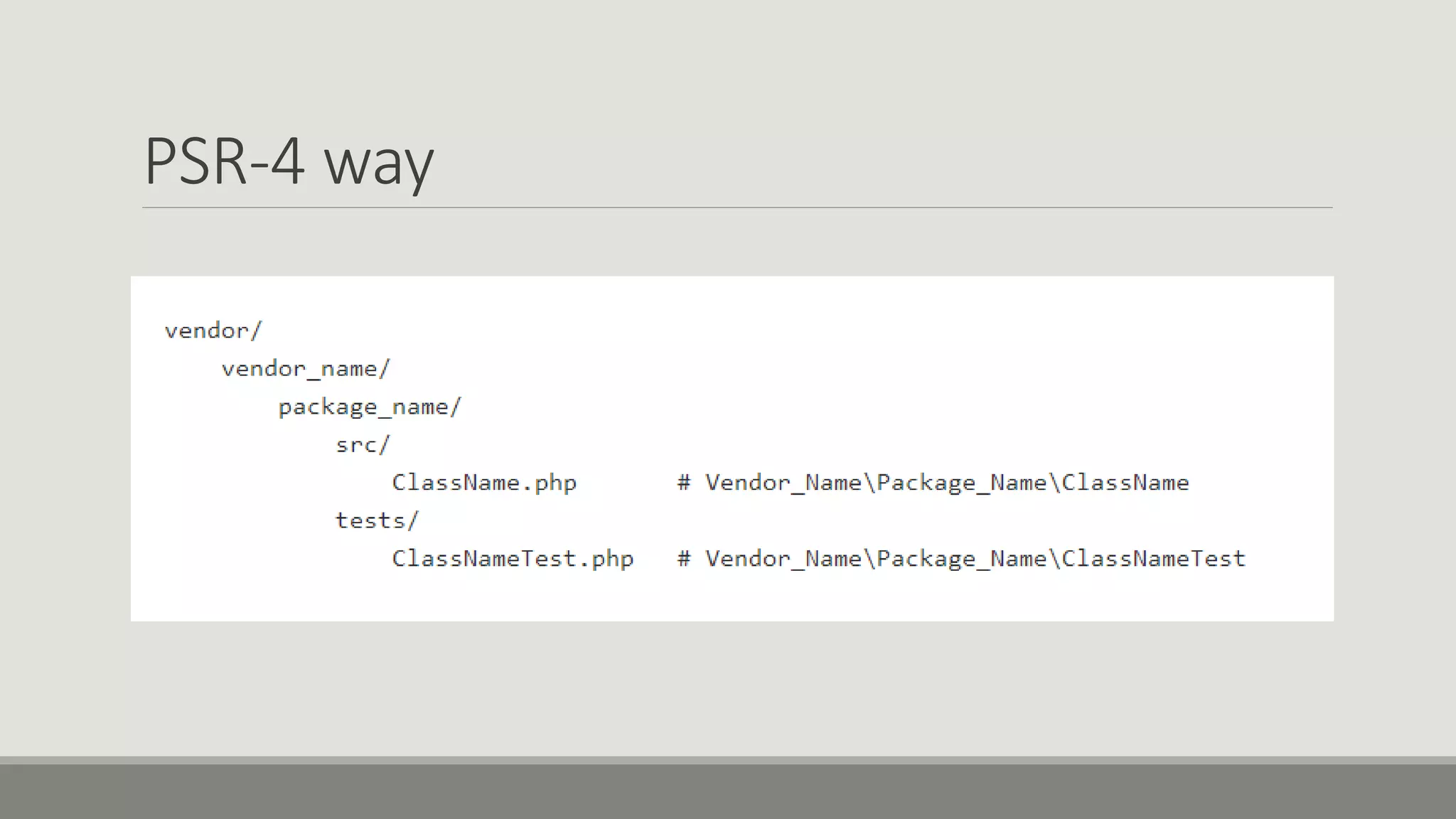
Task: Click the trailing 'ClassName' in the first comment
Action: coord(1125,483)
